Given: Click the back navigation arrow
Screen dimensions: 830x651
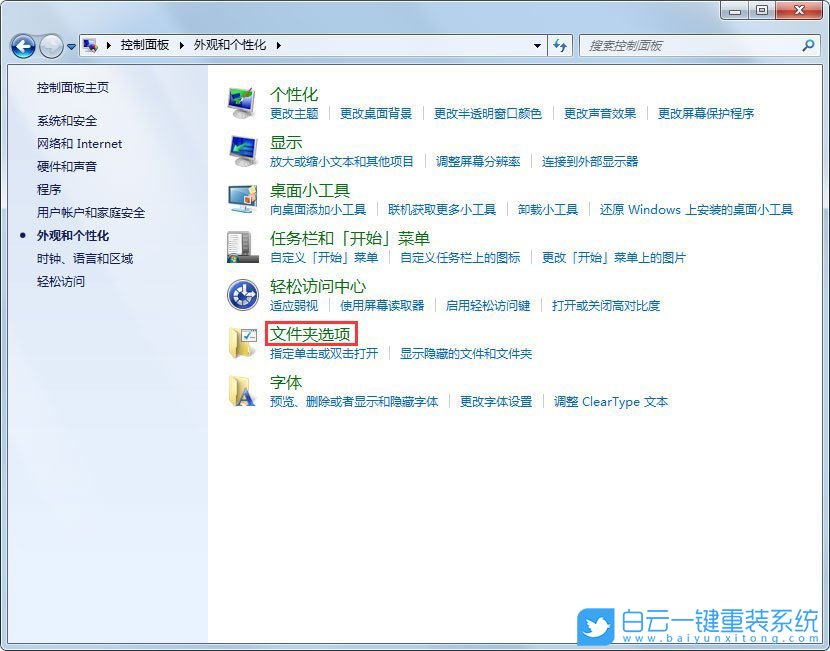Looking at the screenshot, I should pos(22,46).
